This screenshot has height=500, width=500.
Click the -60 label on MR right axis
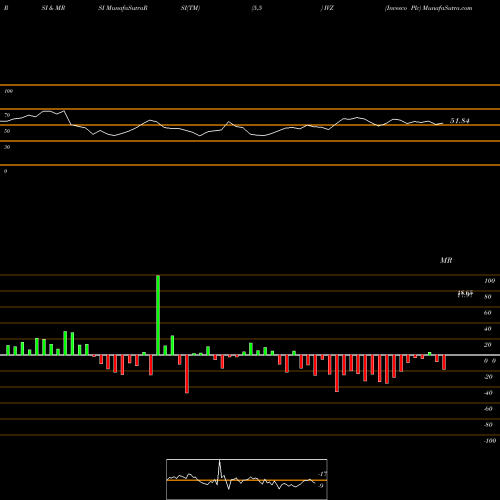[488, 409]
